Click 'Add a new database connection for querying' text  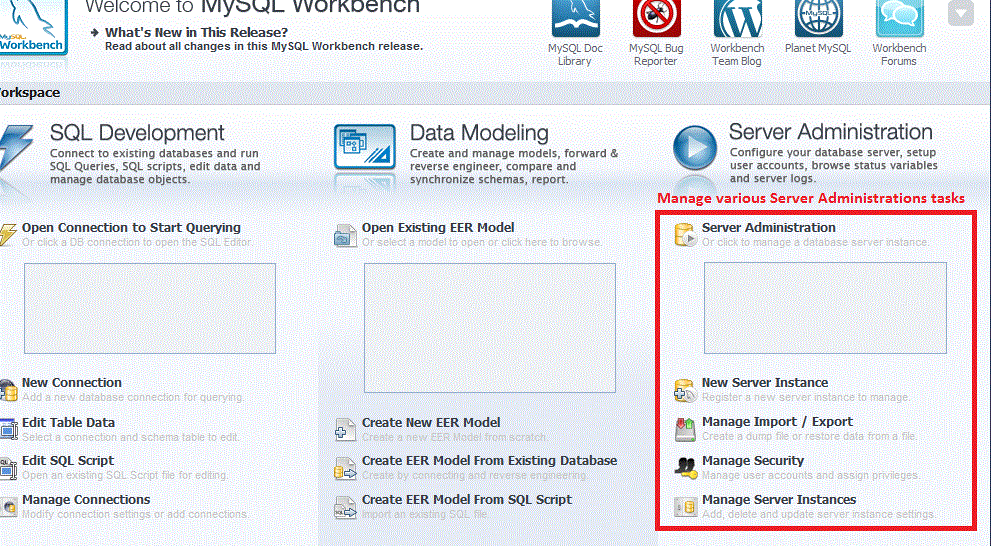pyautogui.click(x=133, y=397)
